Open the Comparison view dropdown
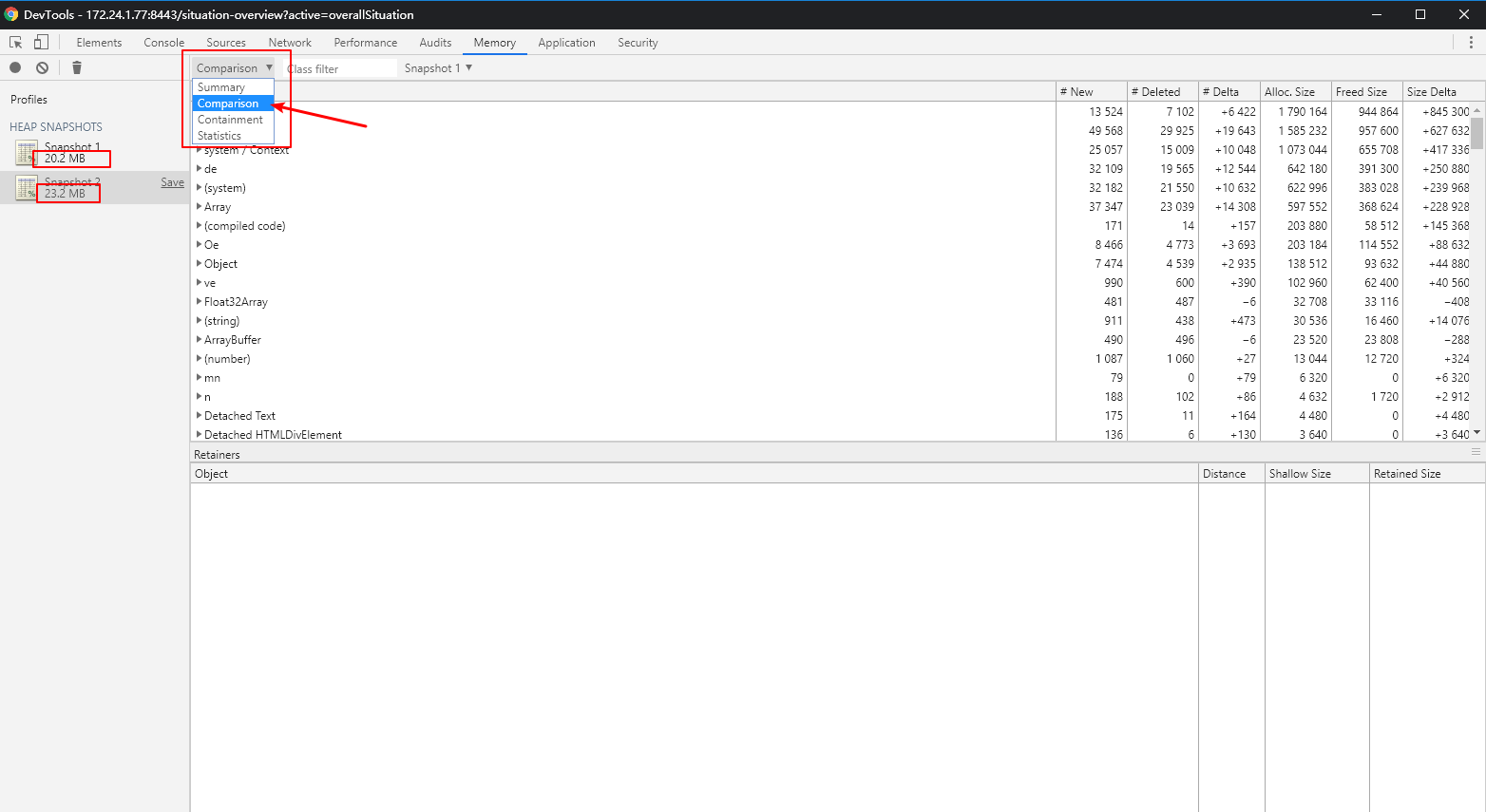Viewport: 1486px width, 812px height. click(234, 68)
